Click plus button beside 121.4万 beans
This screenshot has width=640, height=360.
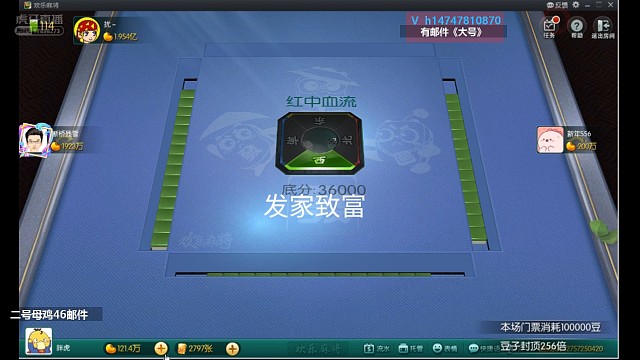161,349
